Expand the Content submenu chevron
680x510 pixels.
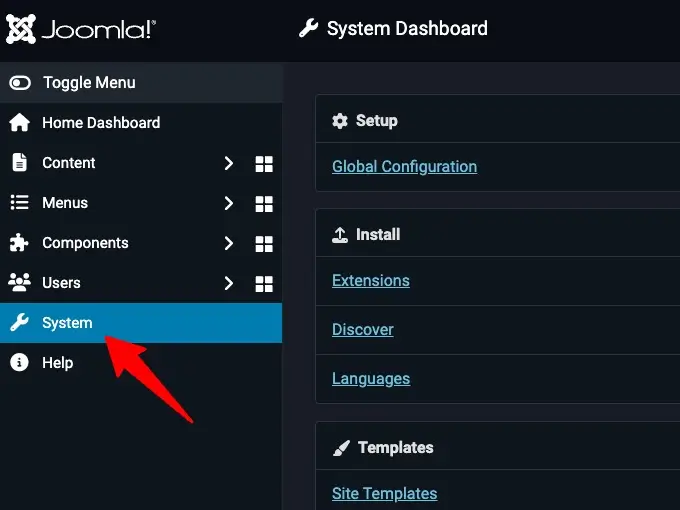pyautogui.click(x=229, y=163)
